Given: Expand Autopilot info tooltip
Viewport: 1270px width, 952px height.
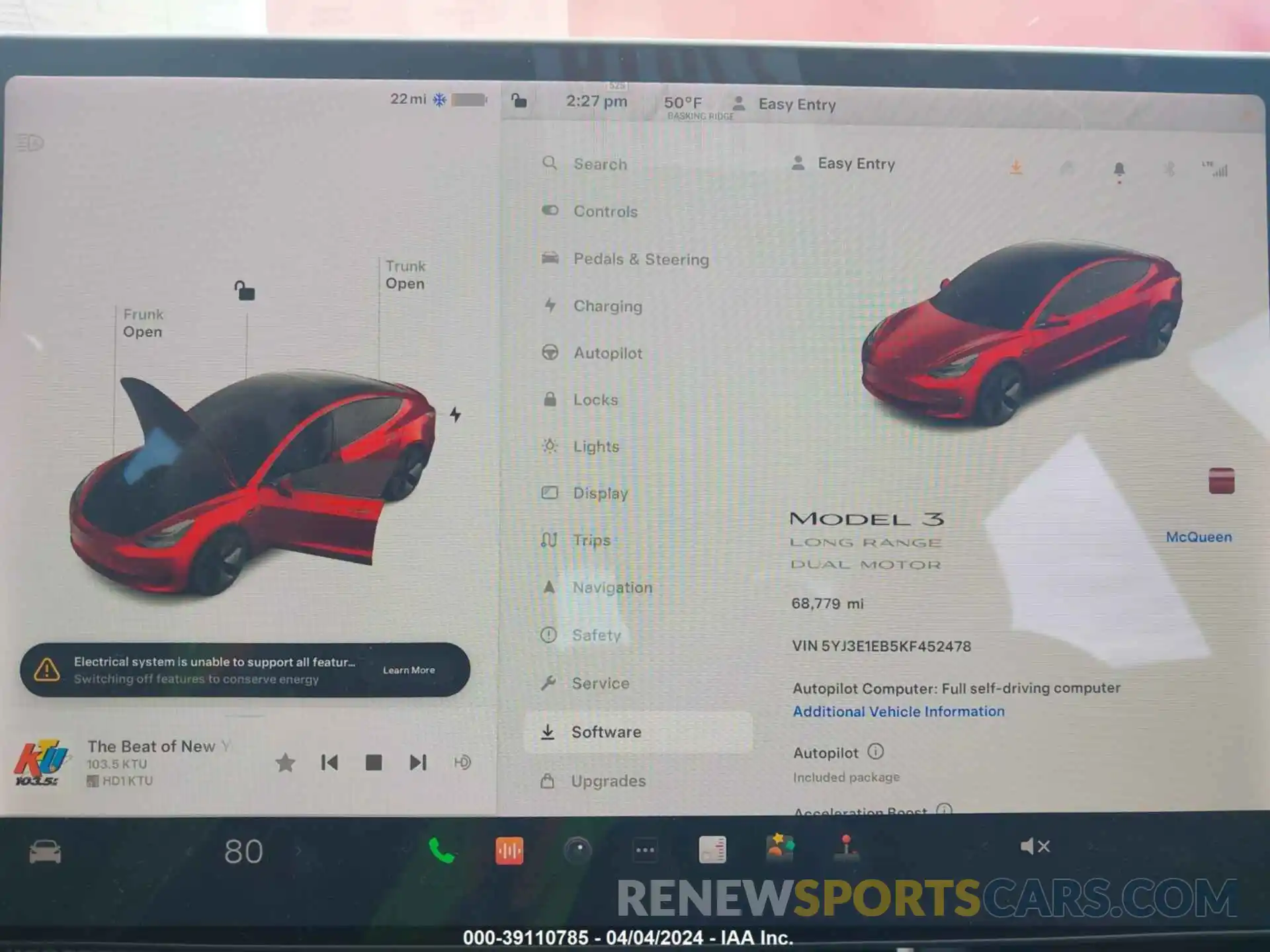Looking at the screenshot, I should pyautogui.click(x=873, y=752).
